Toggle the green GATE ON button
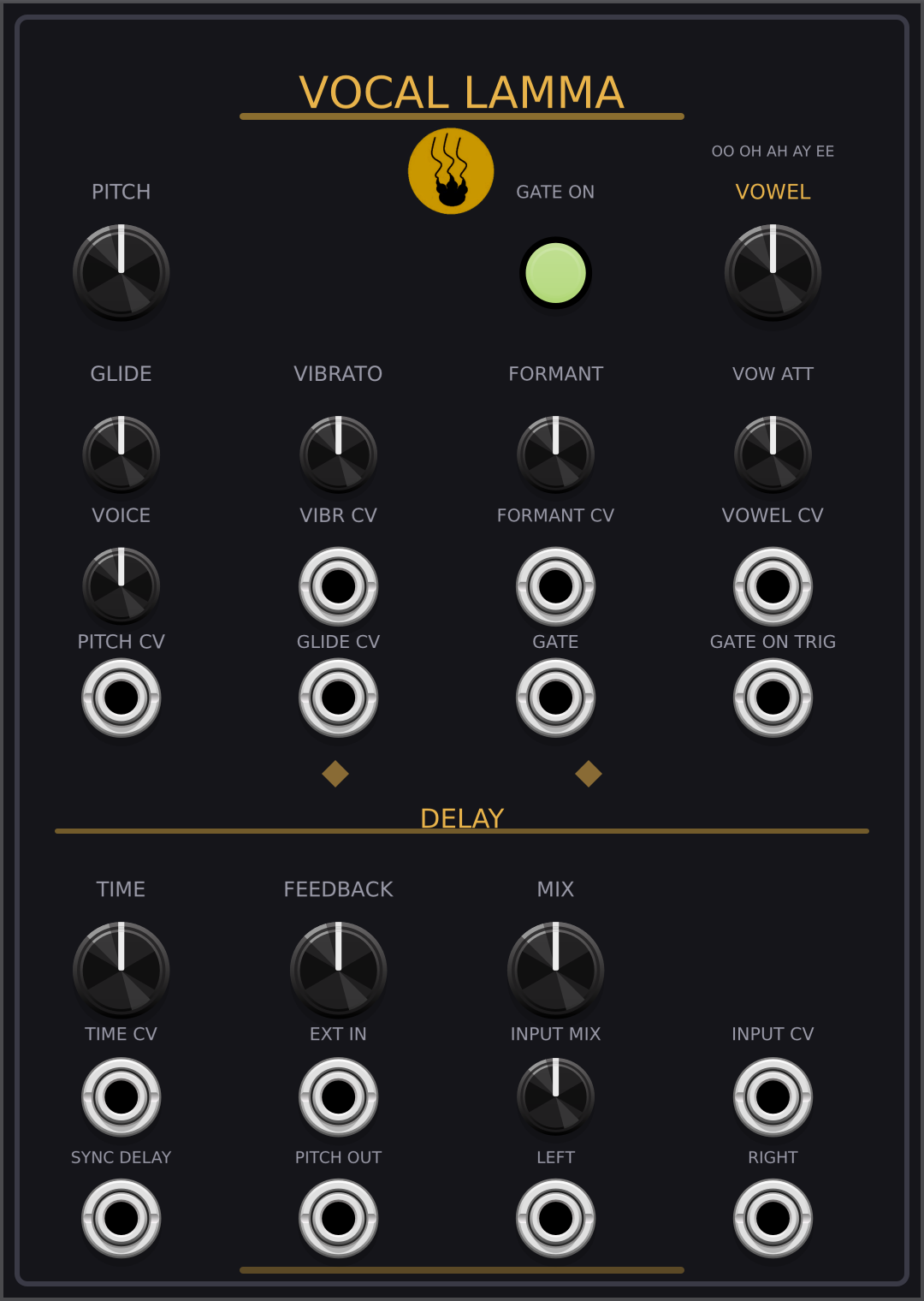The width and height of the screenshot is (924, 1301). [x=556, y=273]
